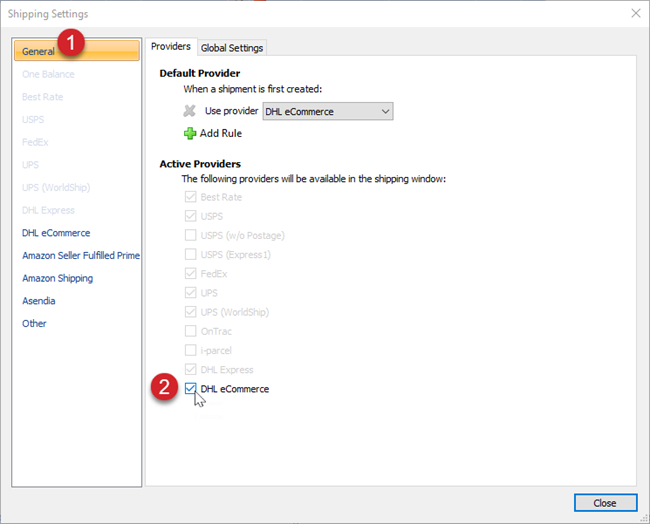Toggle the FedEx provider checkbox
The height and width of the screenshot is (524, 650).
pyautogui.click(x=190, y=273)
